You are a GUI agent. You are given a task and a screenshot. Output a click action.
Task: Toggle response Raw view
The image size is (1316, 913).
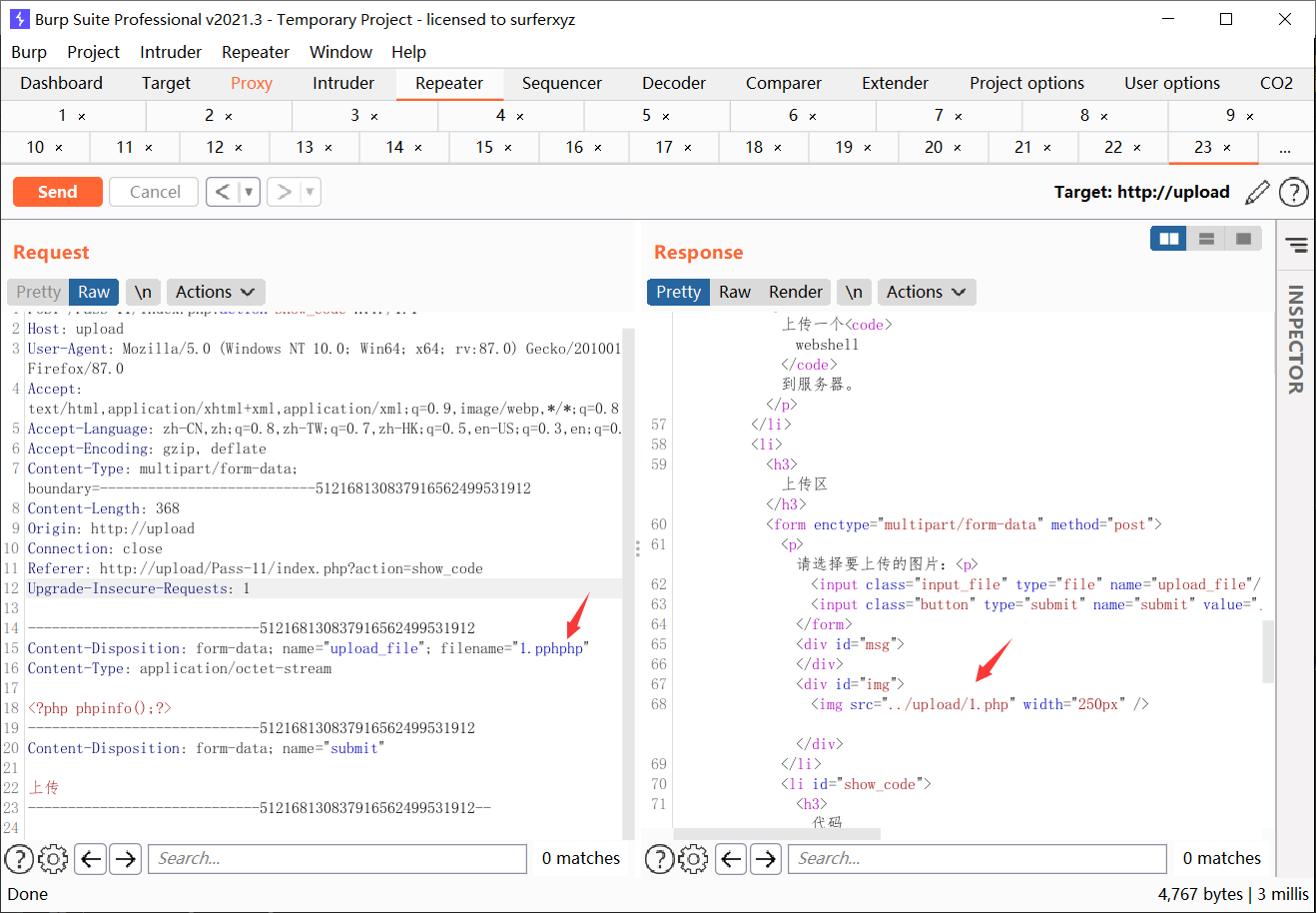point(735,292)
